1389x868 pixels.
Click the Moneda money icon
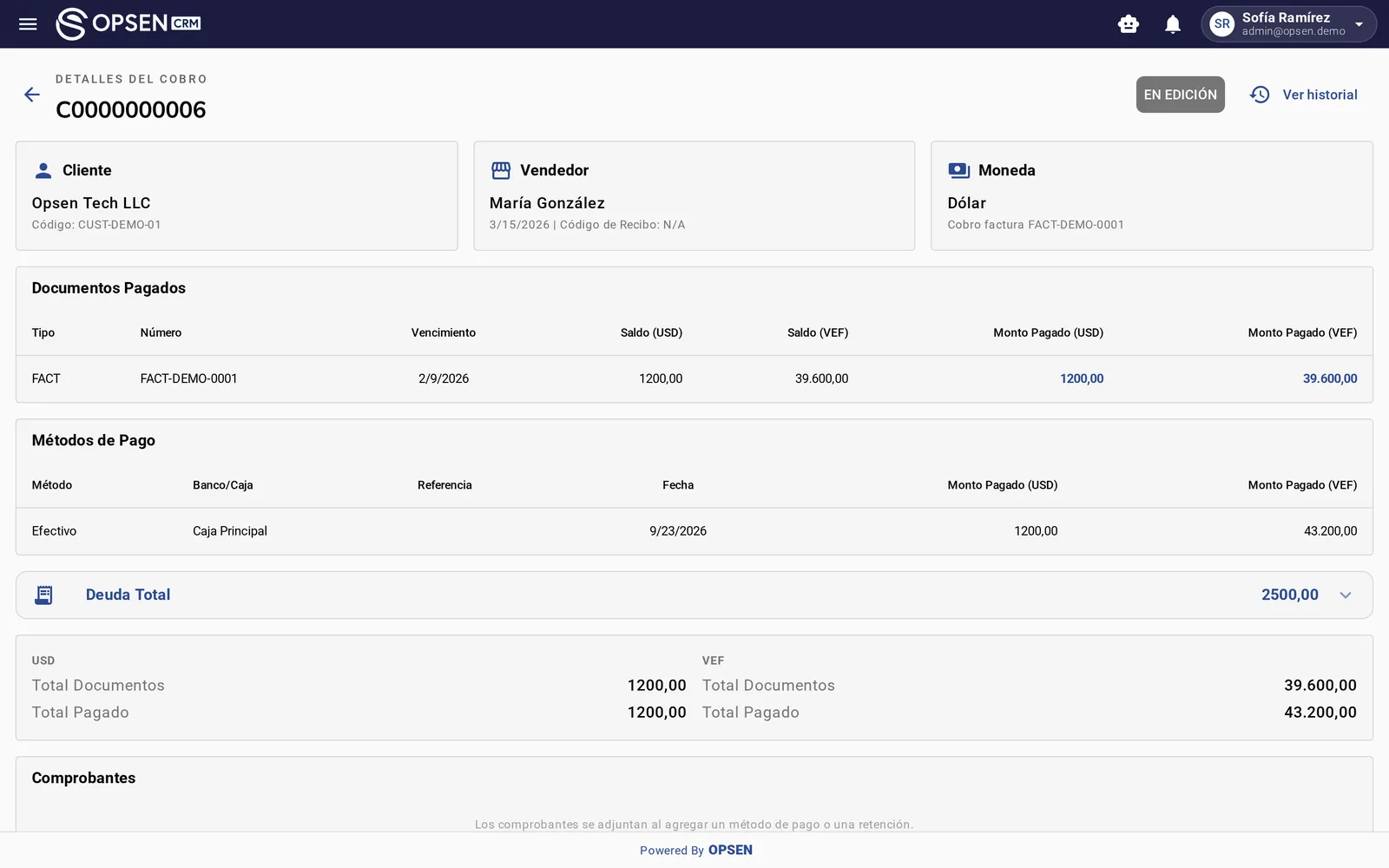[958, 170]
